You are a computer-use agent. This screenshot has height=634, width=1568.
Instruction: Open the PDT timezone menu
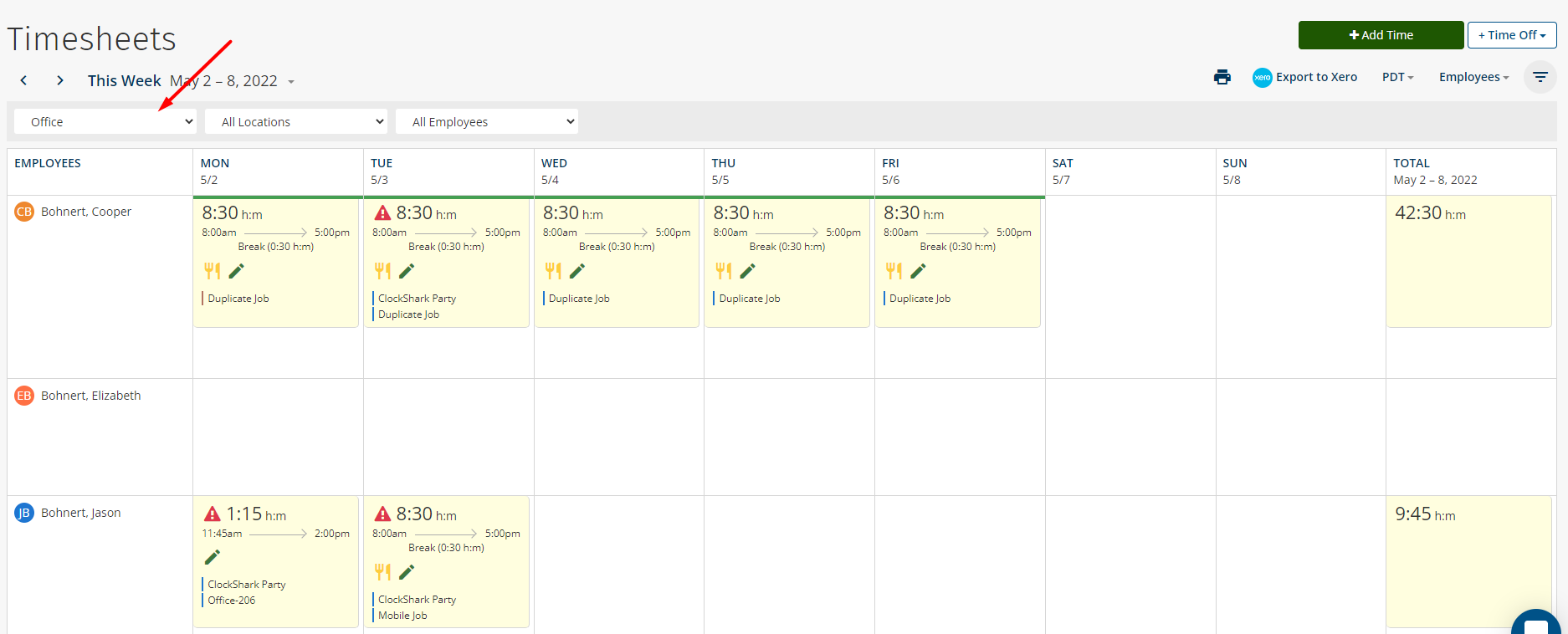(1397, 77)
